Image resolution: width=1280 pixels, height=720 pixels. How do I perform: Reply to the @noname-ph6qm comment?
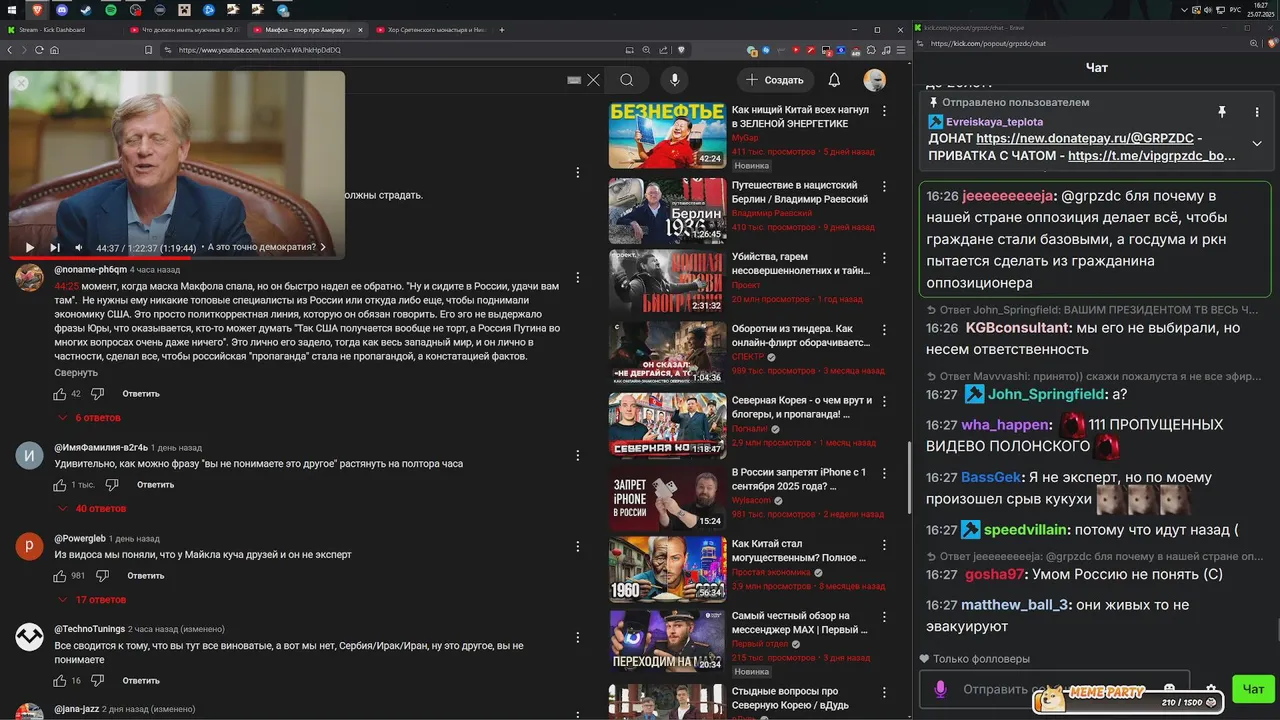coord(141,394)
